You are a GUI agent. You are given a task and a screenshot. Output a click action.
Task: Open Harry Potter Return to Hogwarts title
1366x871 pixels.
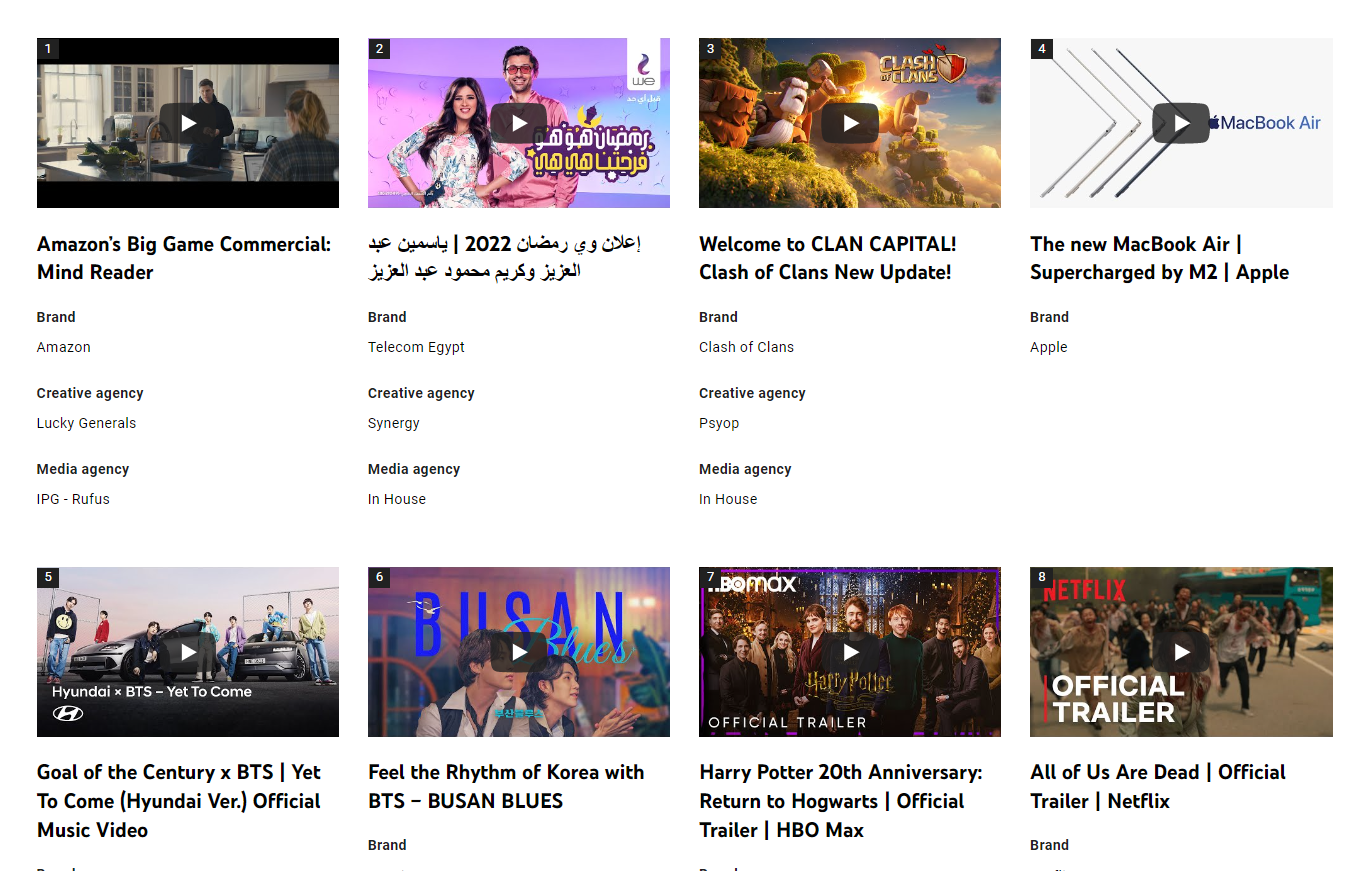pyautogui.click(x=840, y=801)
